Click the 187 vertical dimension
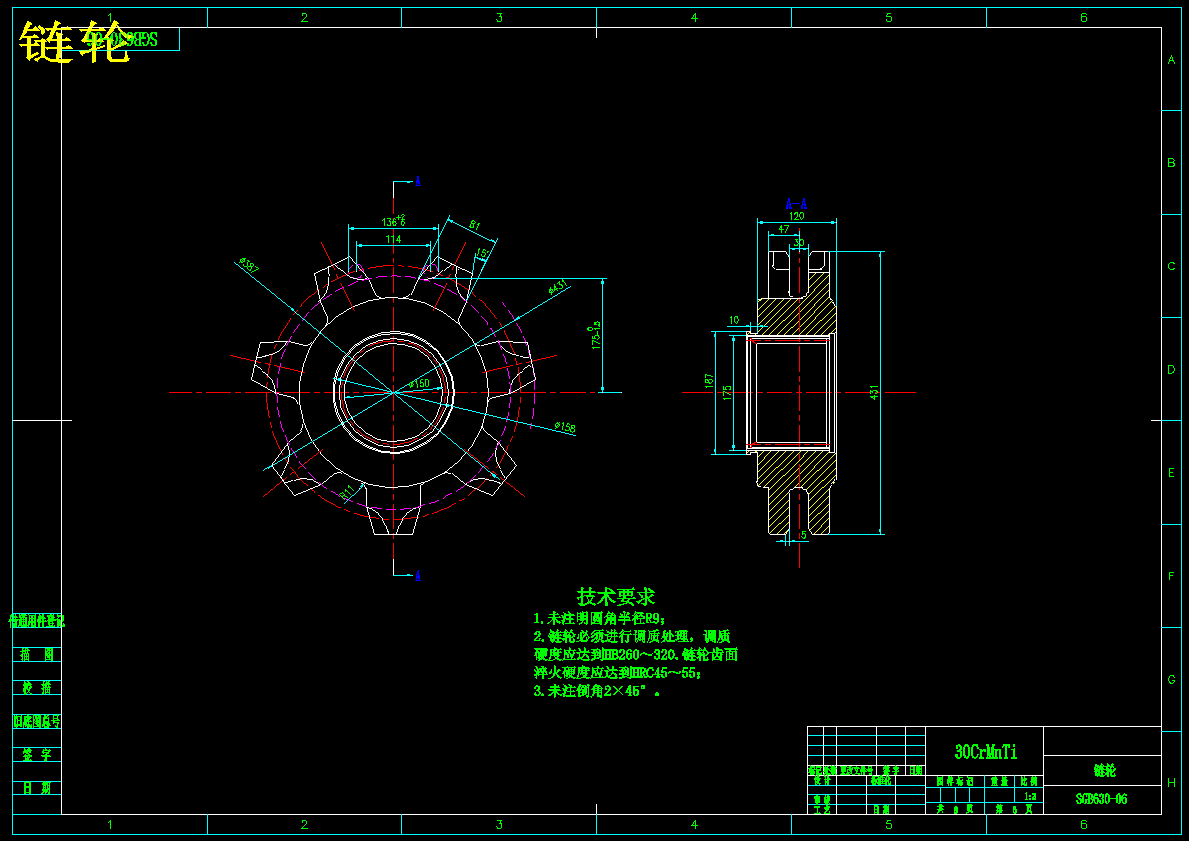 coord(709,379)
